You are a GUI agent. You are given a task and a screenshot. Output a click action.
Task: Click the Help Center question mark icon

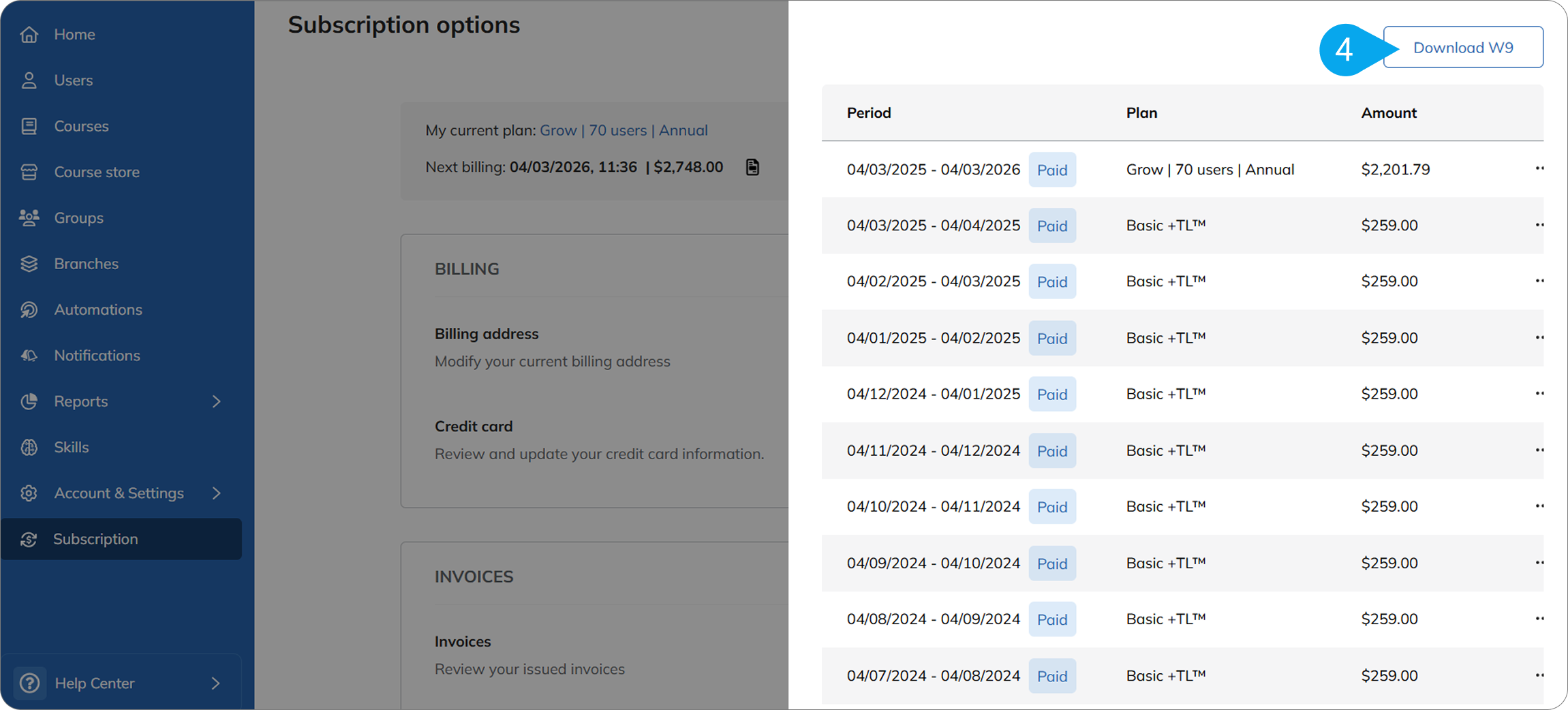point(29,683)
